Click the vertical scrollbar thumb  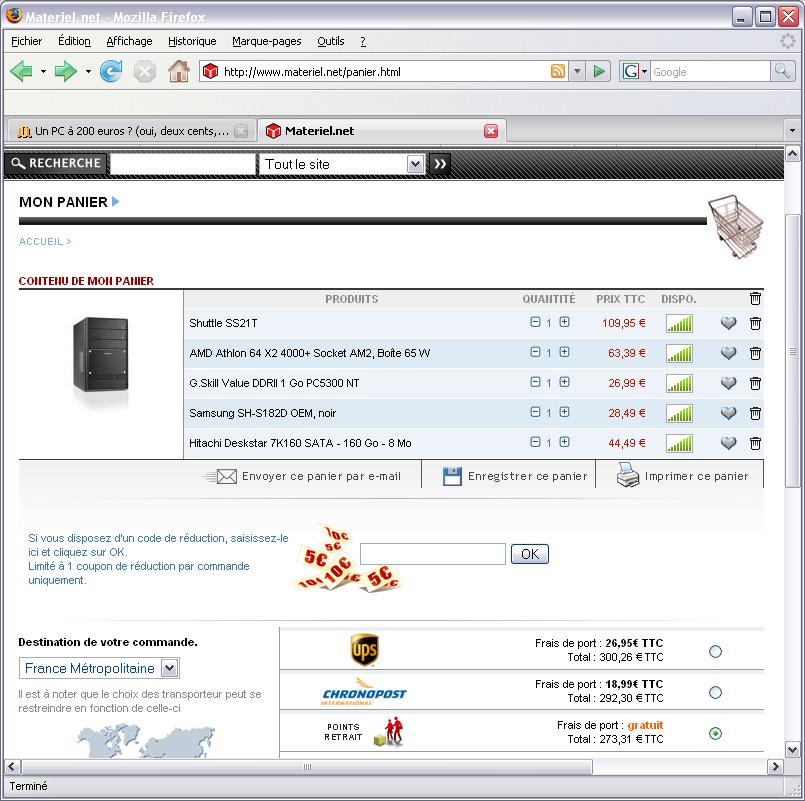792,351
